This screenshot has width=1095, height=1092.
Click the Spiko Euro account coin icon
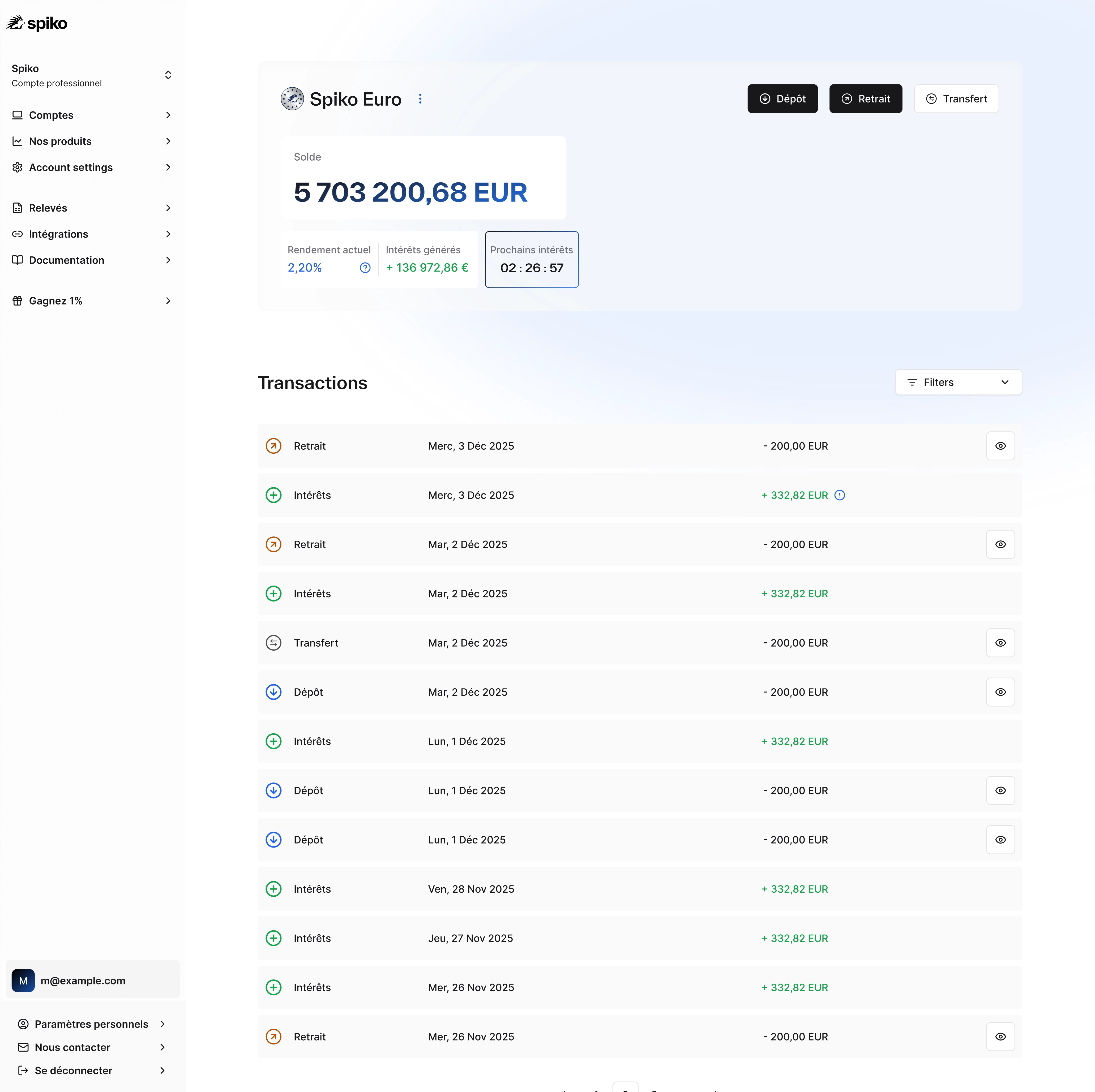(291, 98)
